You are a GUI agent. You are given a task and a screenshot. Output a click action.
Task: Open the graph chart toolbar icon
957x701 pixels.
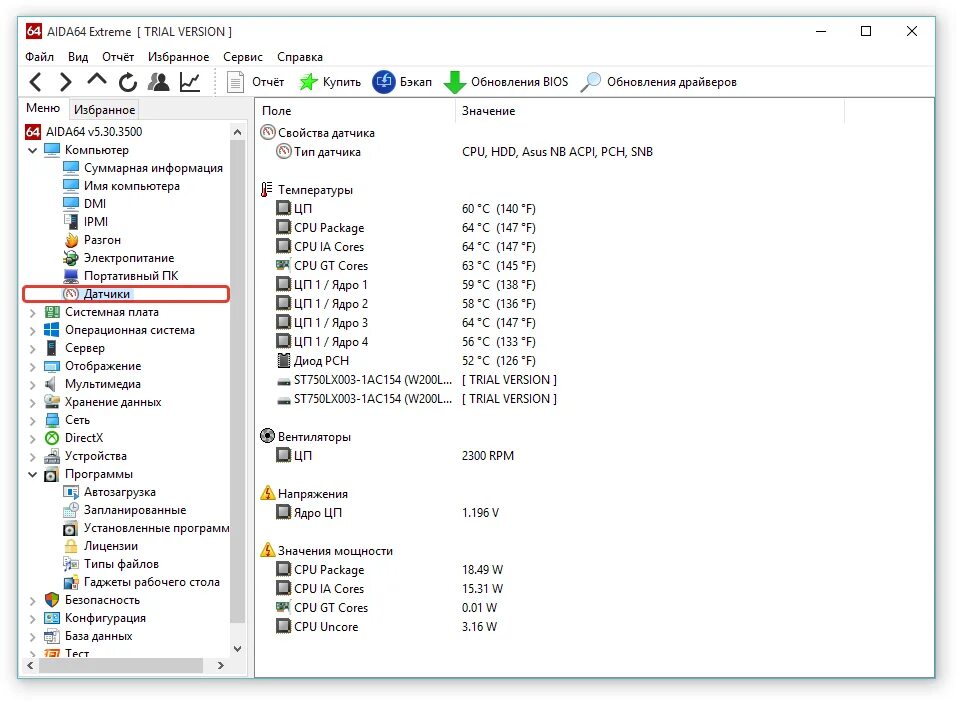[x=190, y=82]
